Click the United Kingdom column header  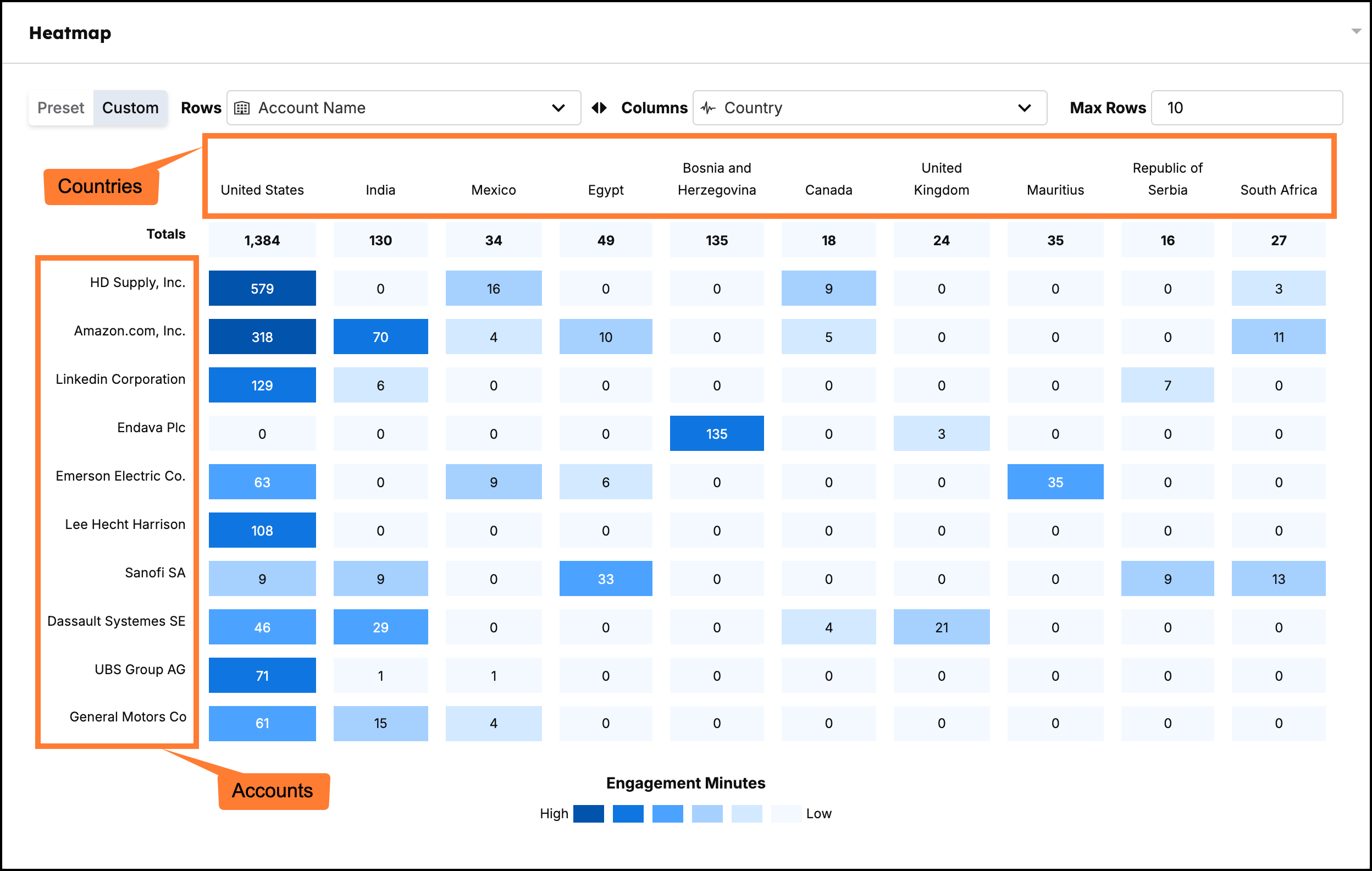(x=941, y=179)
